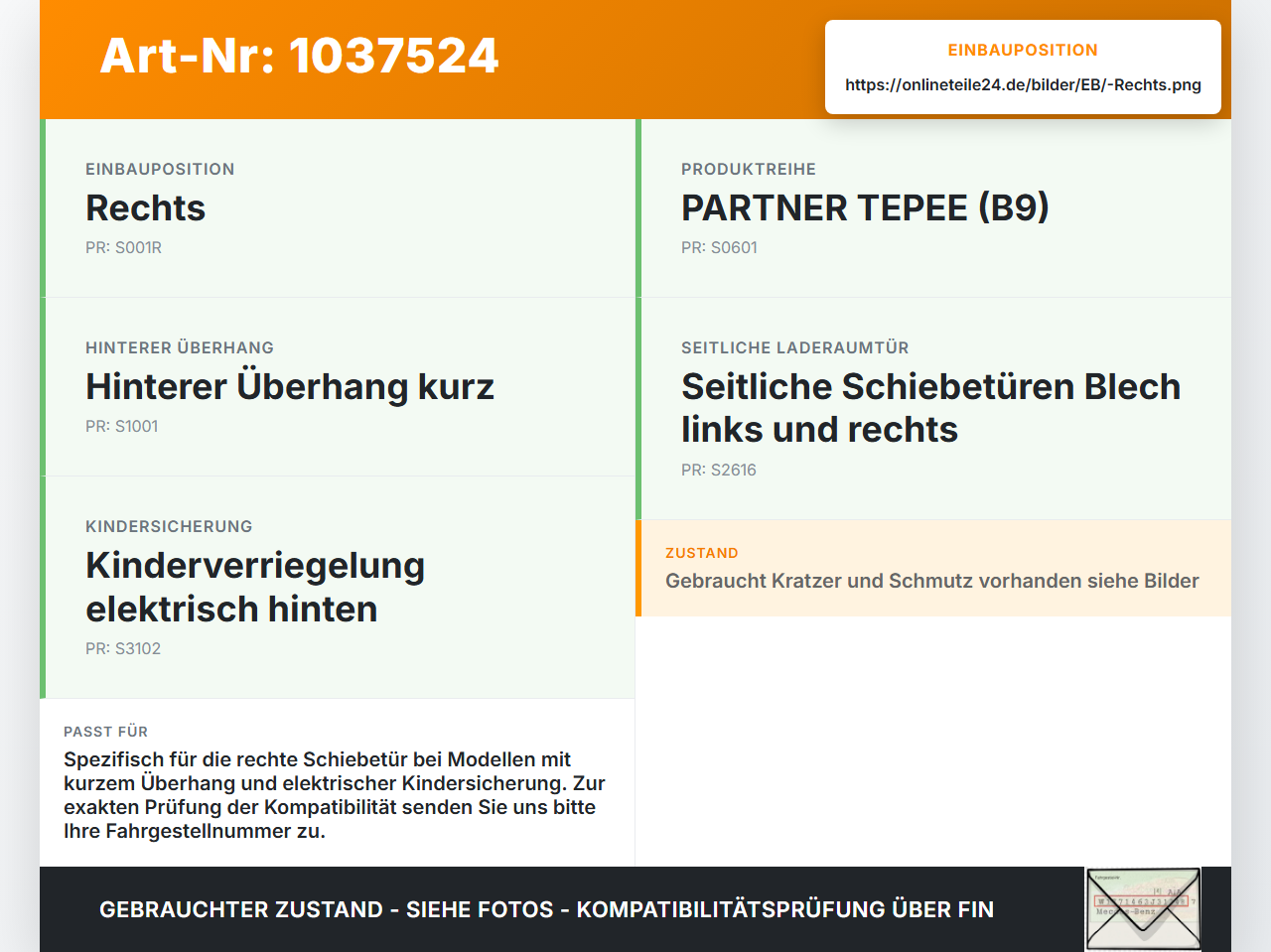Select Seitliche Schiebetüren Blech links und rechts
The width and height of the screenshot is (1271, 952).
point(933,409)
